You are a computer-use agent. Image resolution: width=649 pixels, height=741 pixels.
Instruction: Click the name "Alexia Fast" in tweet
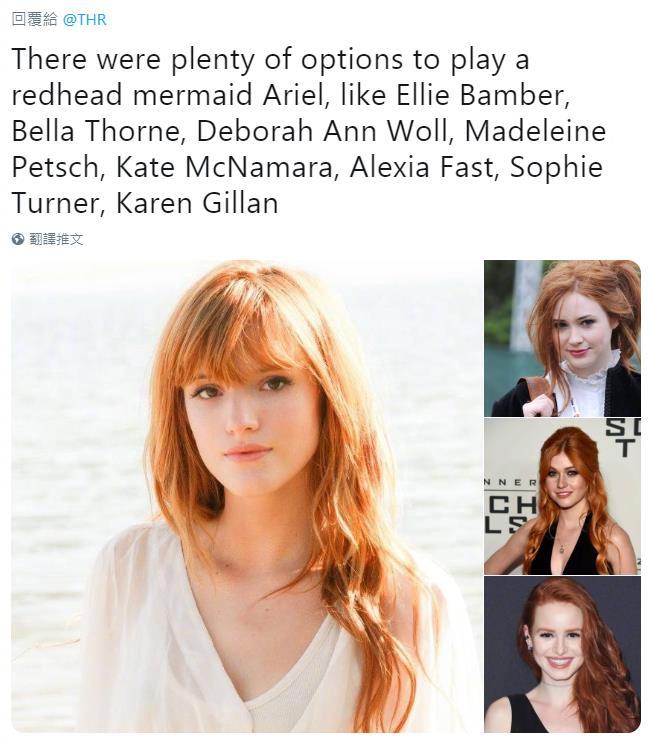pyautogui.click(x=420, y=167)
